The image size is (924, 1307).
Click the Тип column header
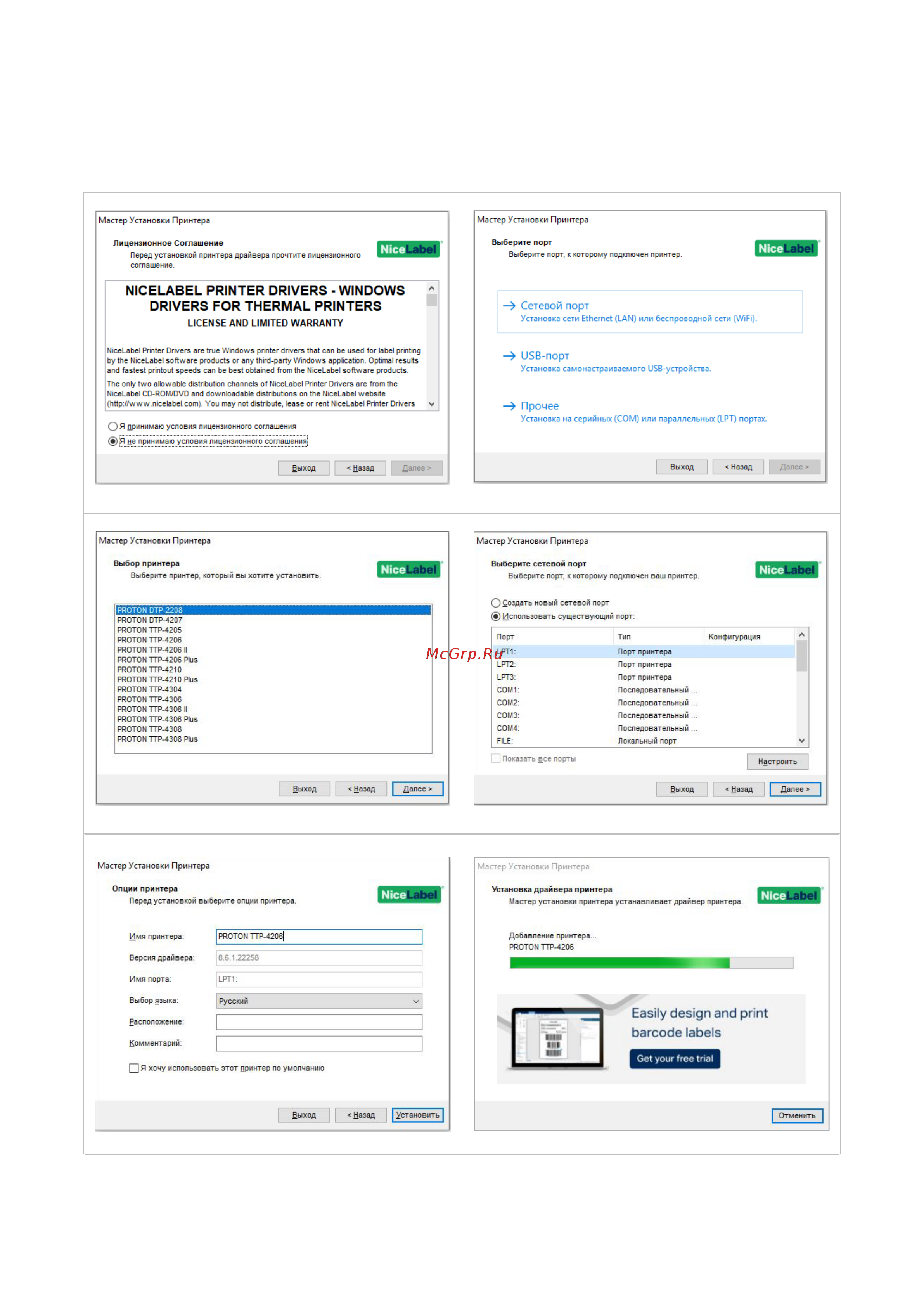pos(659,636)
